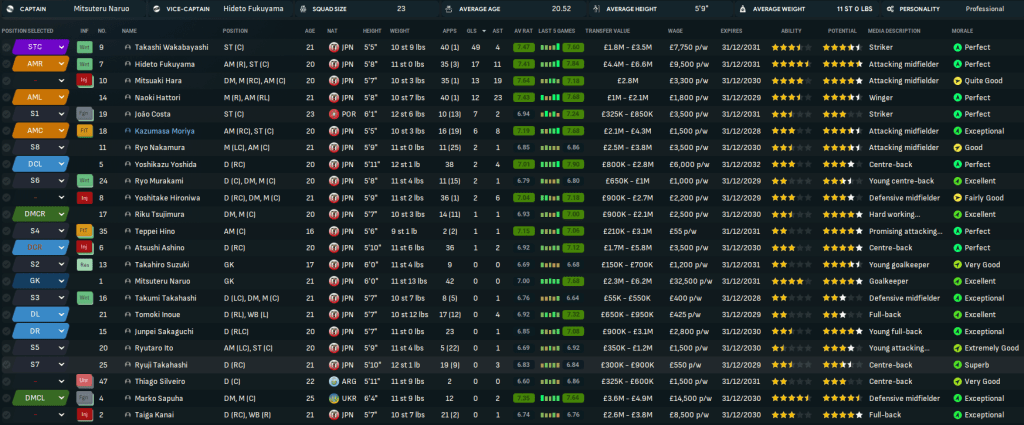The image size is (1024, 425).
Task: Tick the selection checkbox for the STC row
Action: tap(6, 47)
